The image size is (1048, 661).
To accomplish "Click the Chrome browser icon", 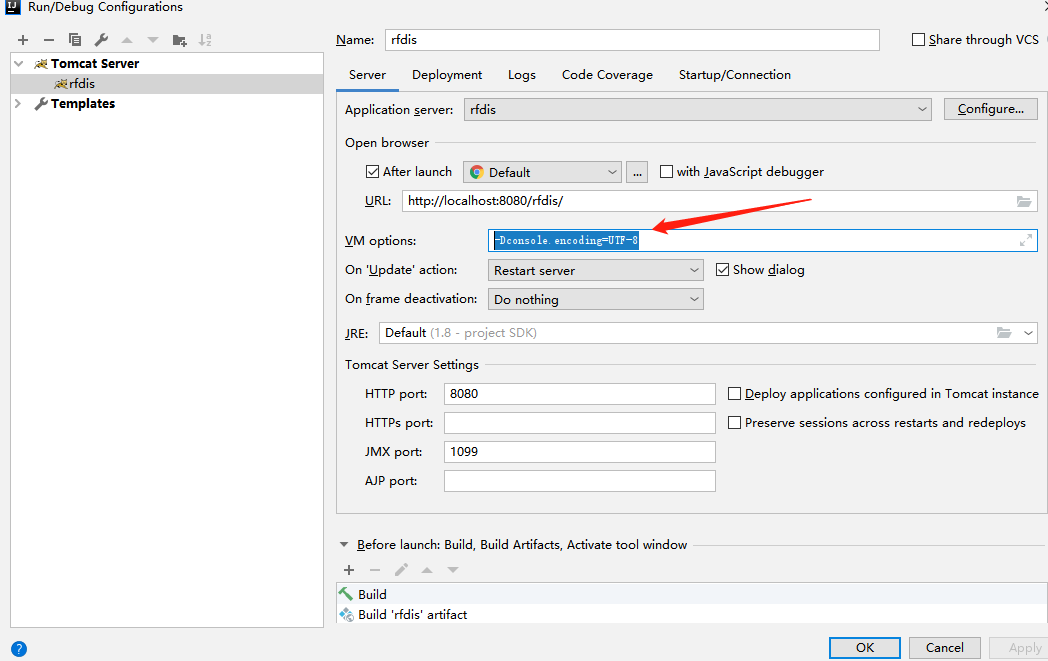I will point(477,172).
